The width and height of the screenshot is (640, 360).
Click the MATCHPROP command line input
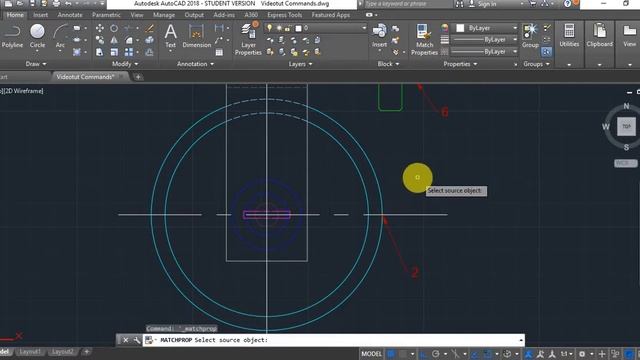click(x=333, y=340)
